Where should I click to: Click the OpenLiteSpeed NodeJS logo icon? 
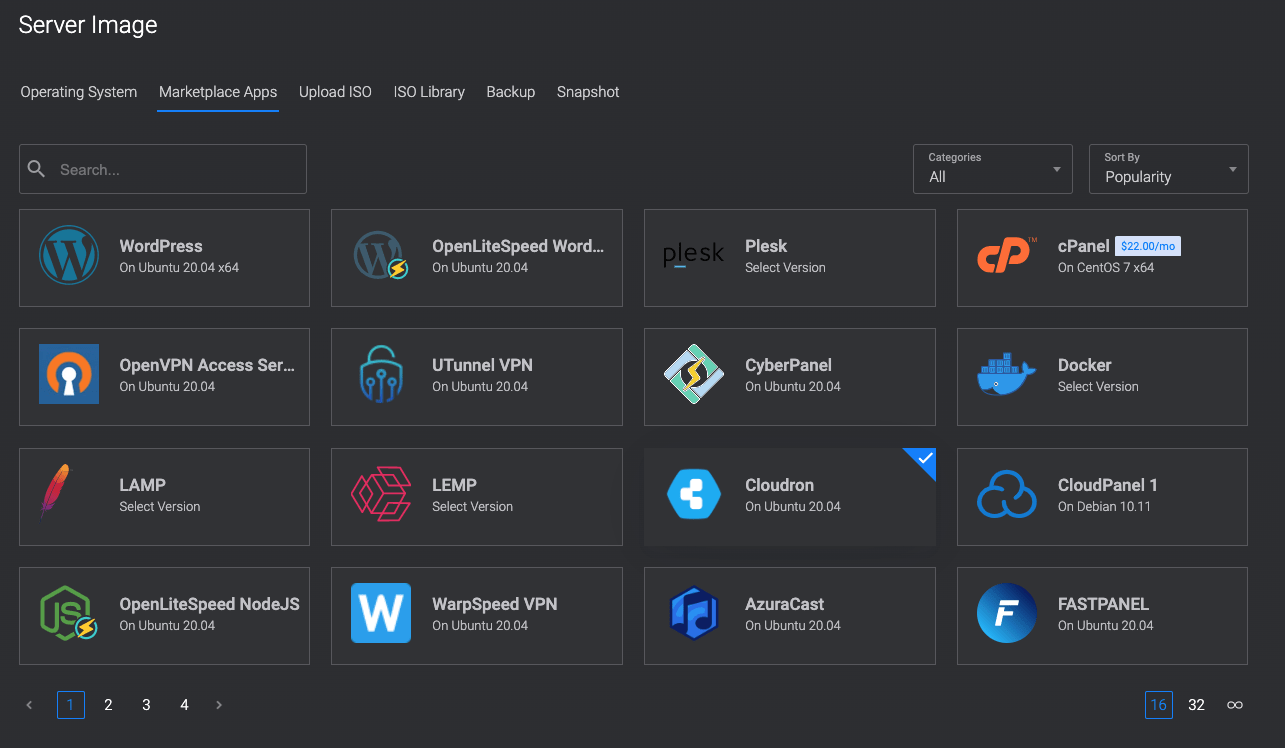coord(69,613)
